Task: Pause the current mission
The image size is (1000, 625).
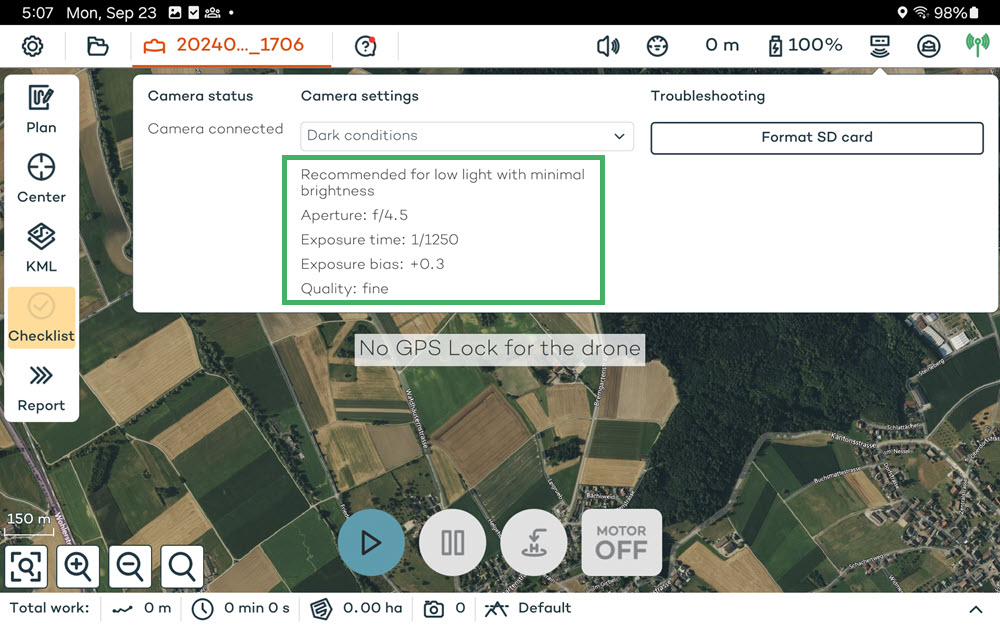Action: tap(452, 542)
